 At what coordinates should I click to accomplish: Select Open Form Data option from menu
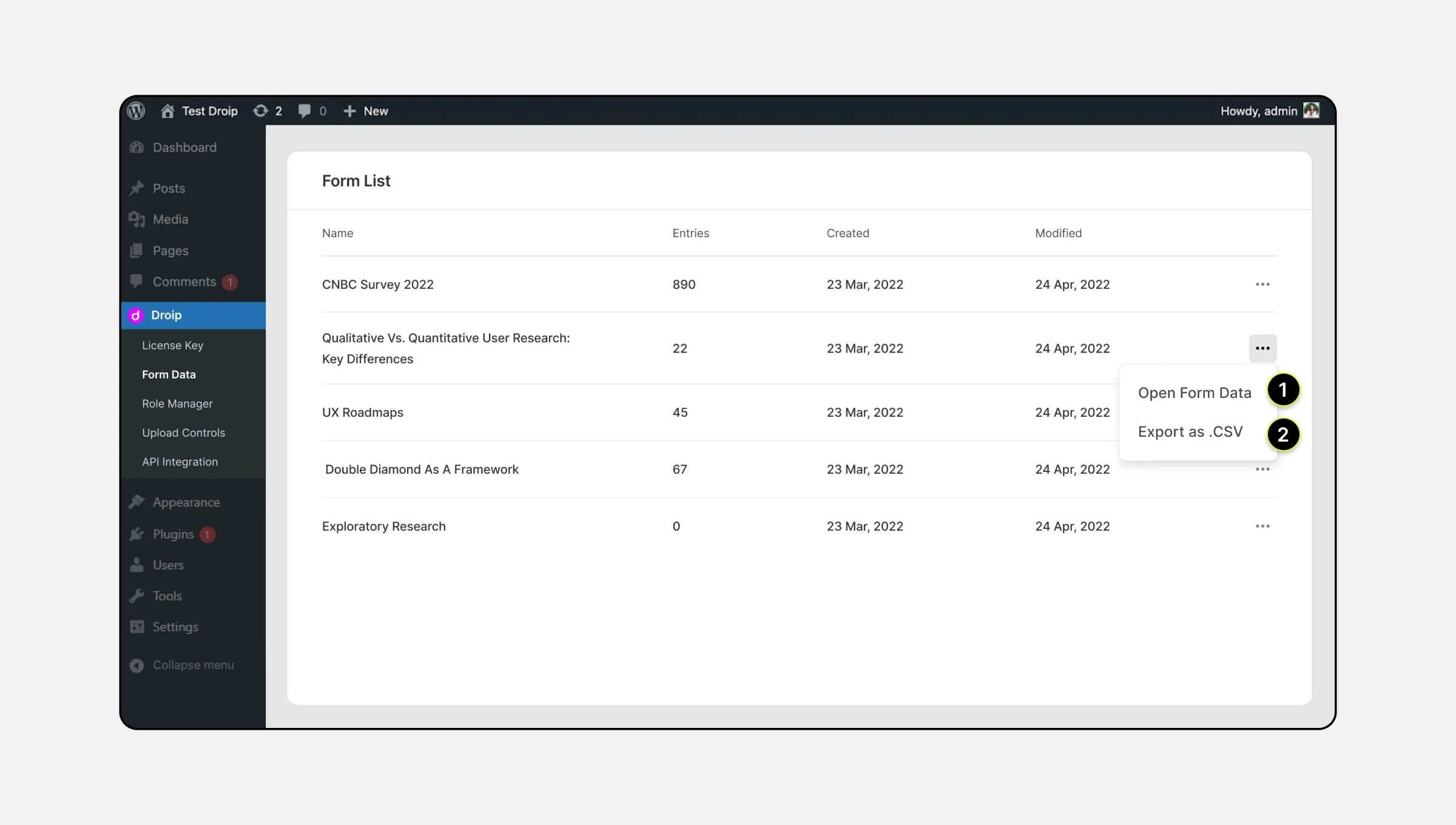[x=1194, y=392]
